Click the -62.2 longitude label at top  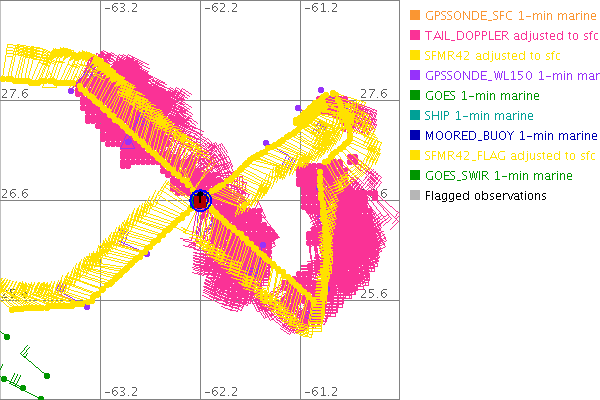(x=221, y=8)
